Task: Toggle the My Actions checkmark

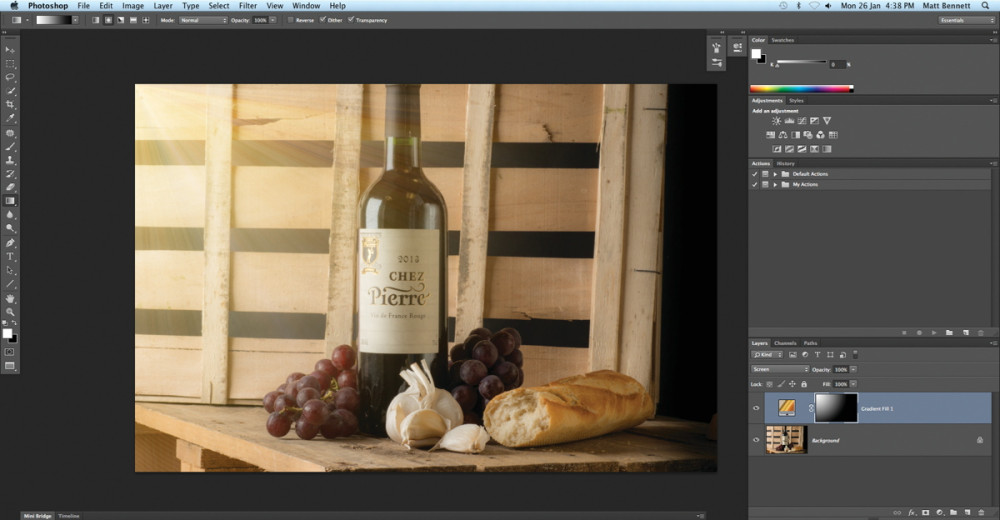Action: (755, 184)
